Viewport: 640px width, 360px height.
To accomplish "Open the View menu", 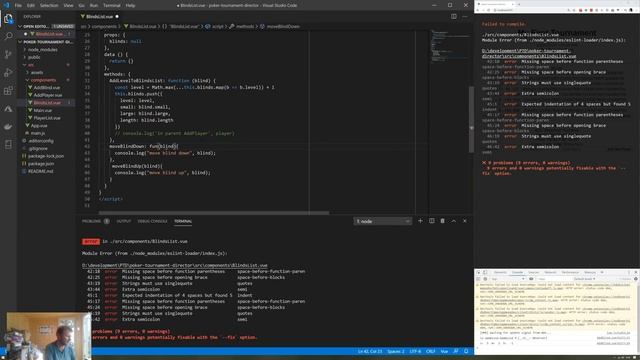I will pos(69,5).
